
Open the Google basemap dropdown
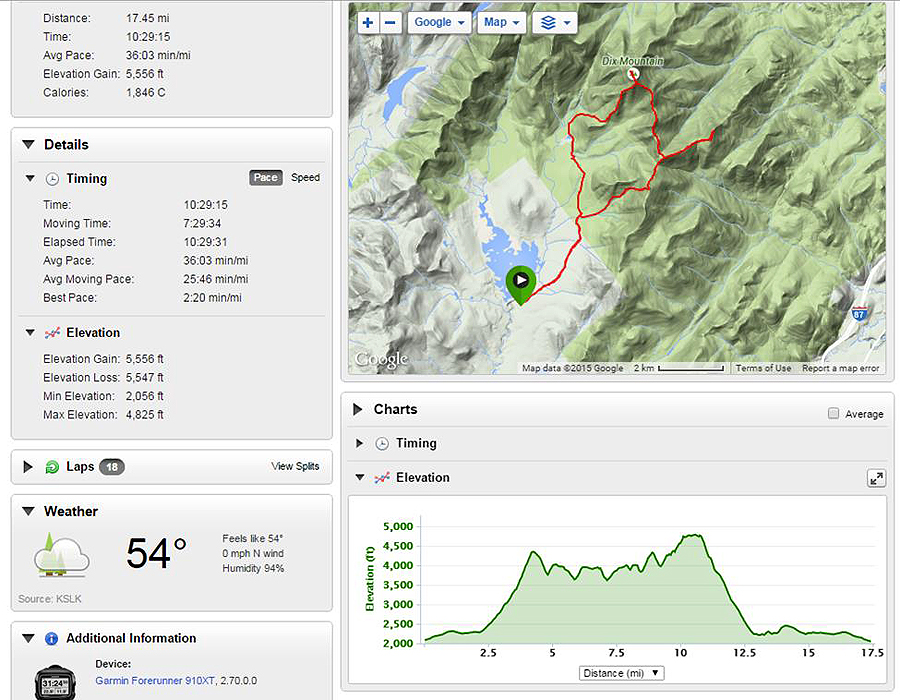(x=439, y=21)
